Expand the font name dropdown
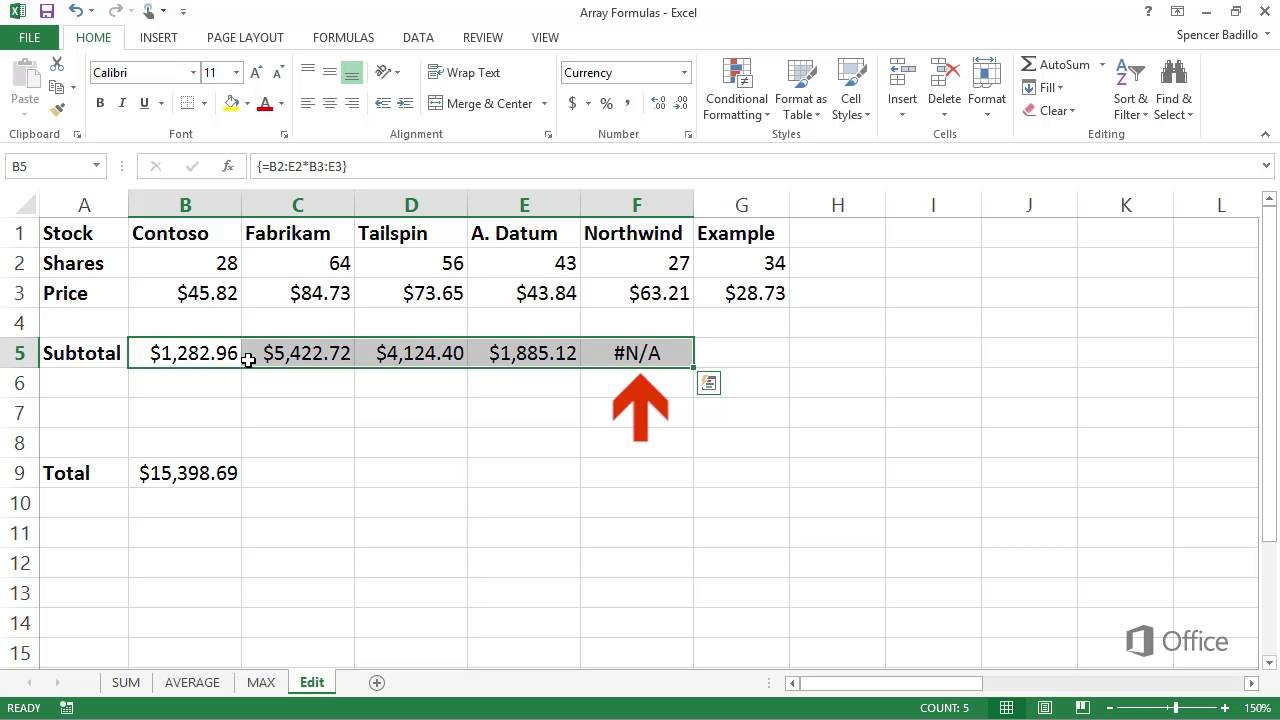 click(x=193, y=73)
